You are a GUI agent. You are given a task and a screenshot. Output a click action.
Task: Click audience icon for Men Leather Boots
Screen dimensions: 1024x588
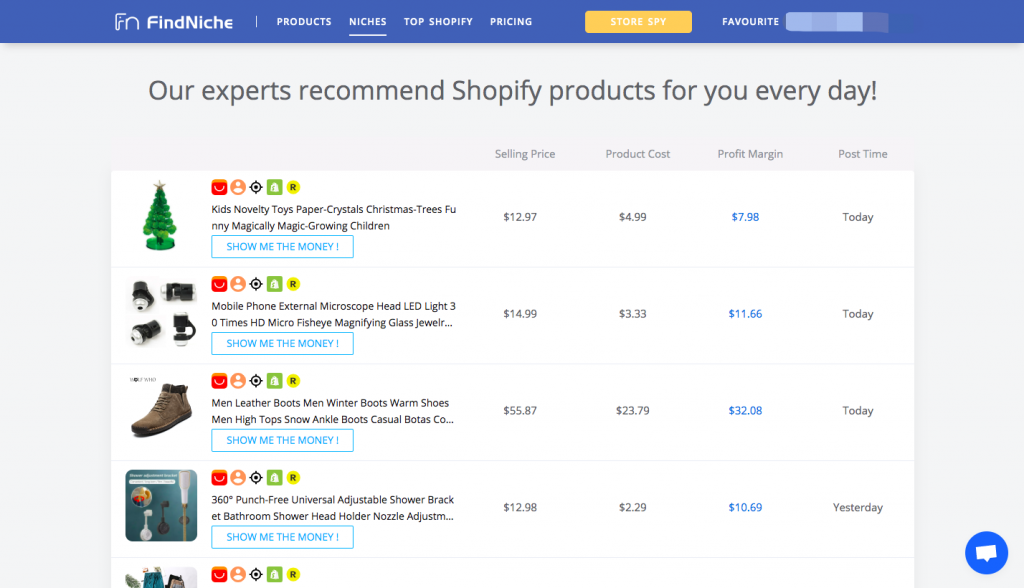tap(238, 381)
